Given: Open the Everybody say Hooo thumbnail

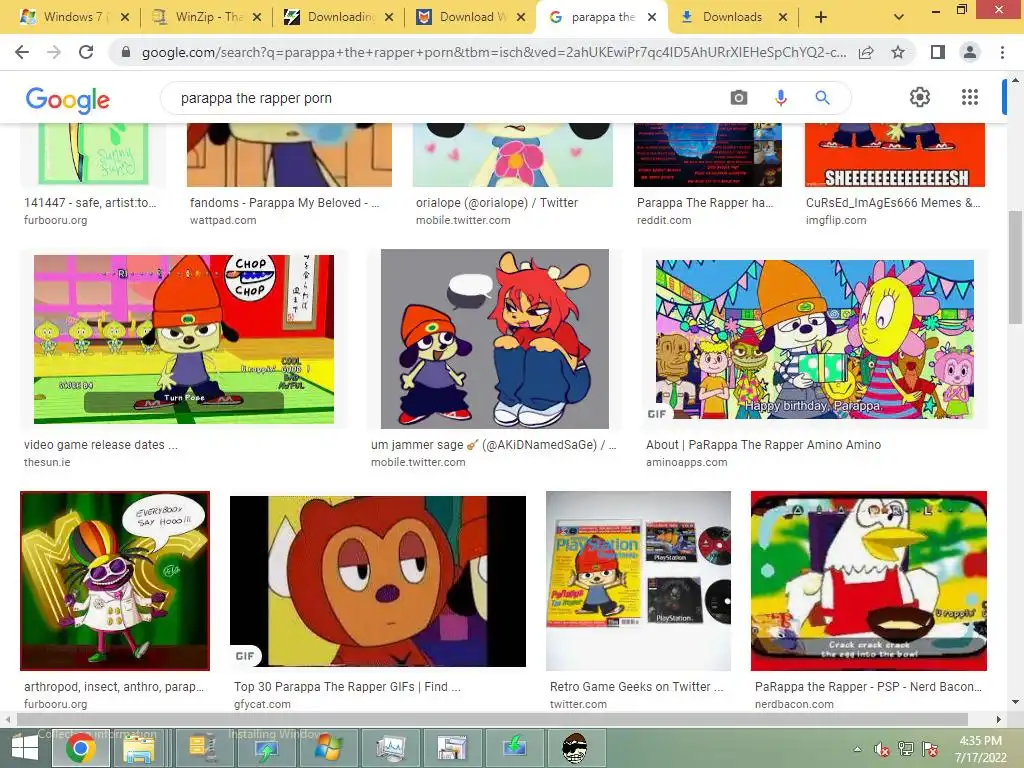Looking at the screenshot, I should [115, 581].
